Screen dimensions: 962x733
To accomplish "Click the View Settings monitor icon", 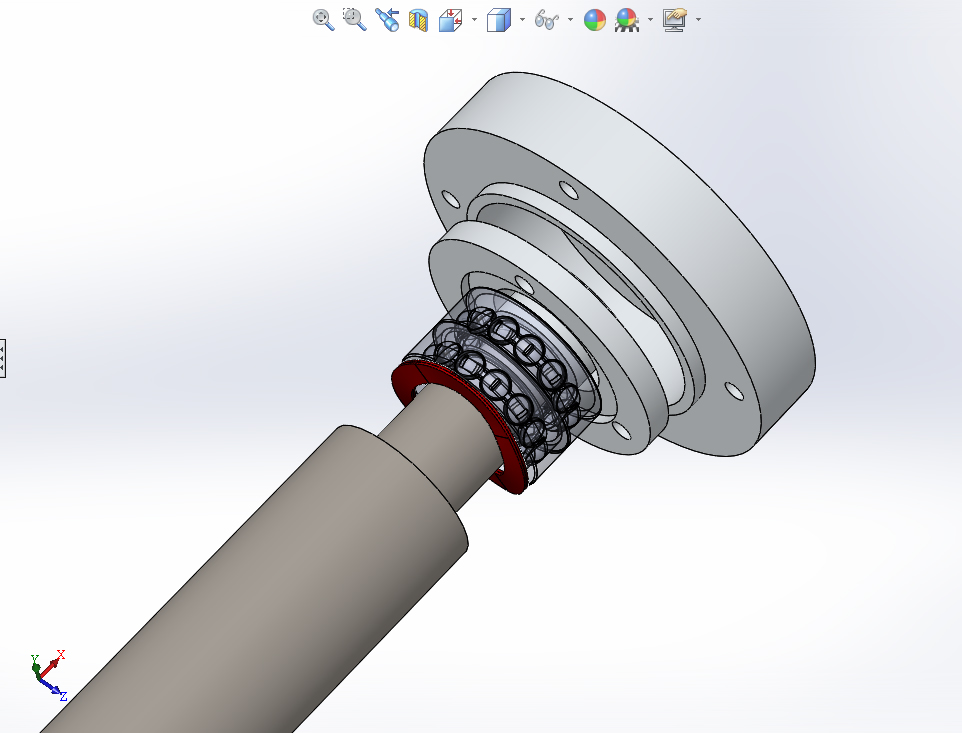I will point(675,20).
